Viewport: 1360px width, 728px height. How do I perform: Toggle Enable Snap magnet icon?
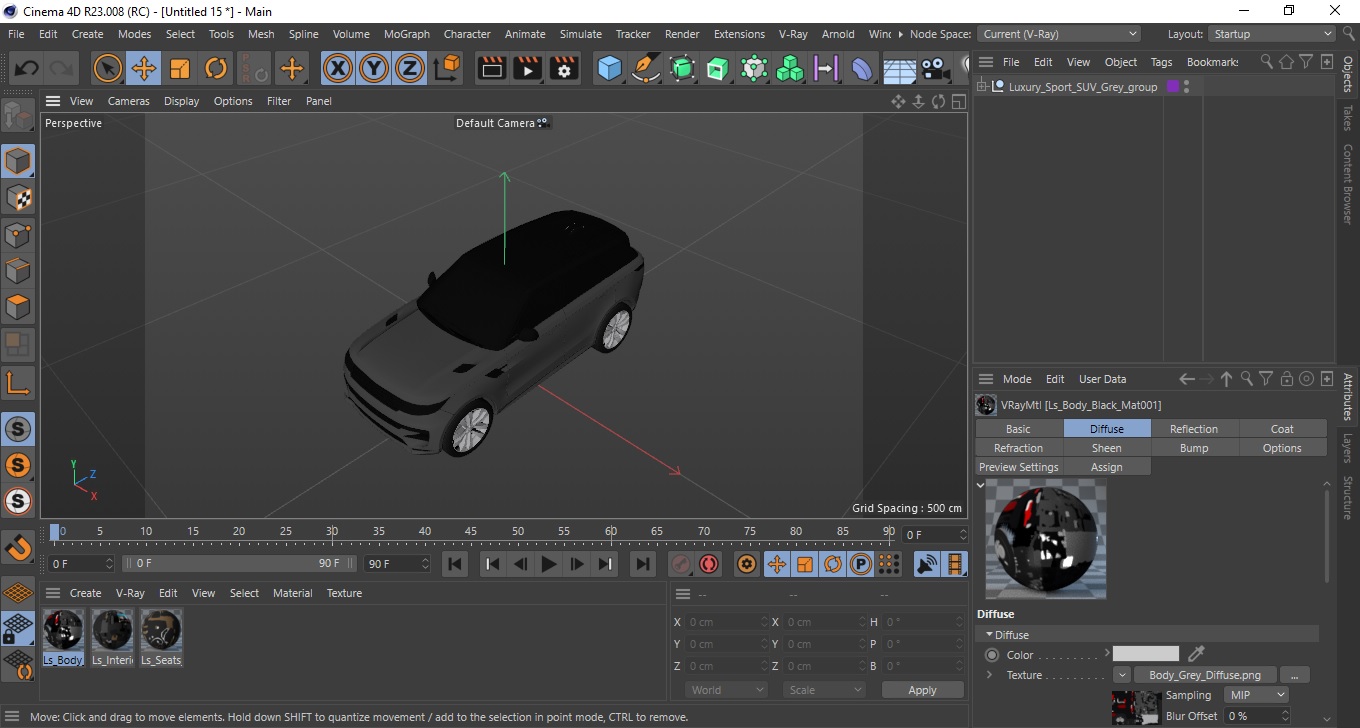pos(18,547)
